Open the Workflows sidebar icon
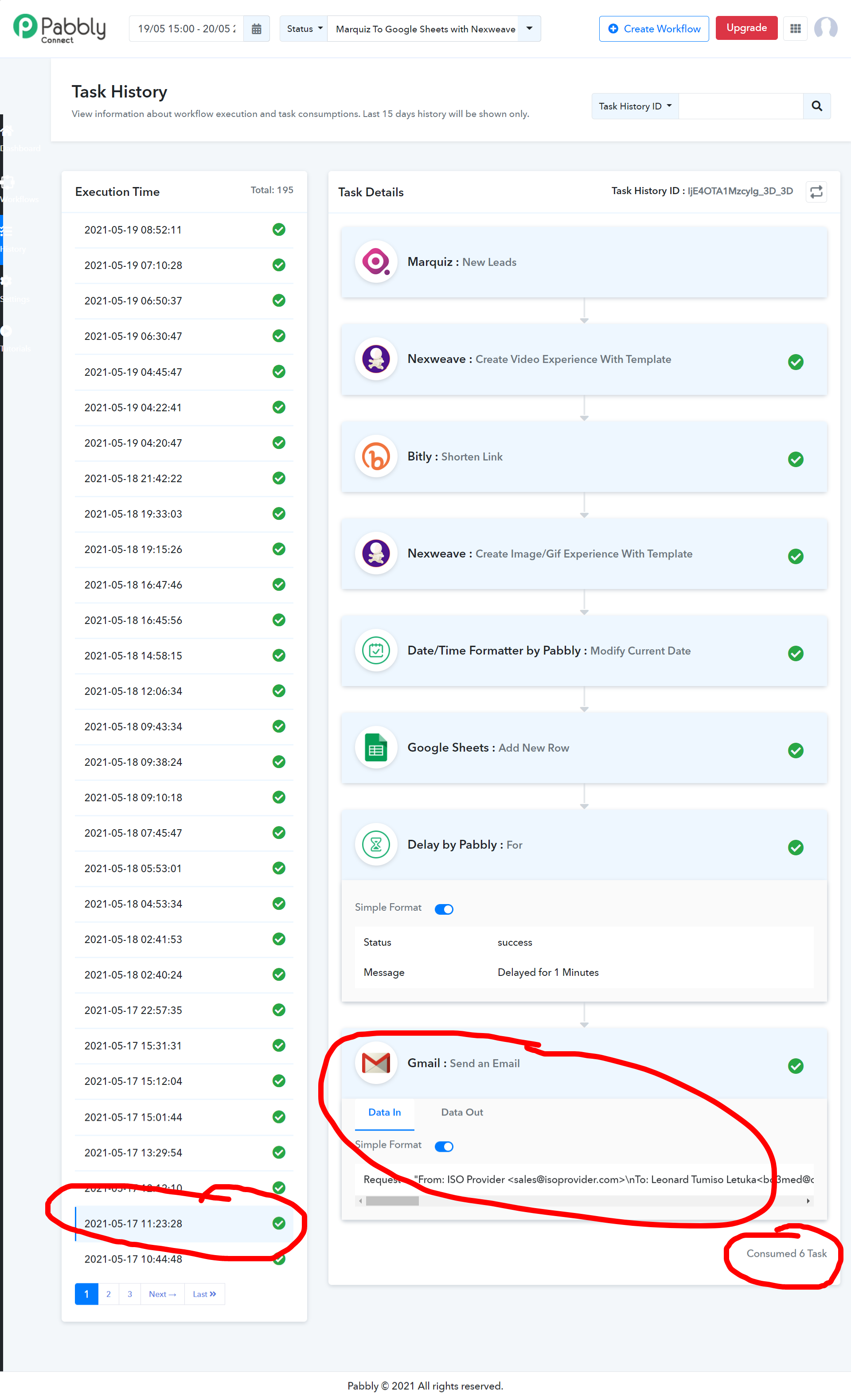The height and width of the screenshot is (1400, 851). 8,183
